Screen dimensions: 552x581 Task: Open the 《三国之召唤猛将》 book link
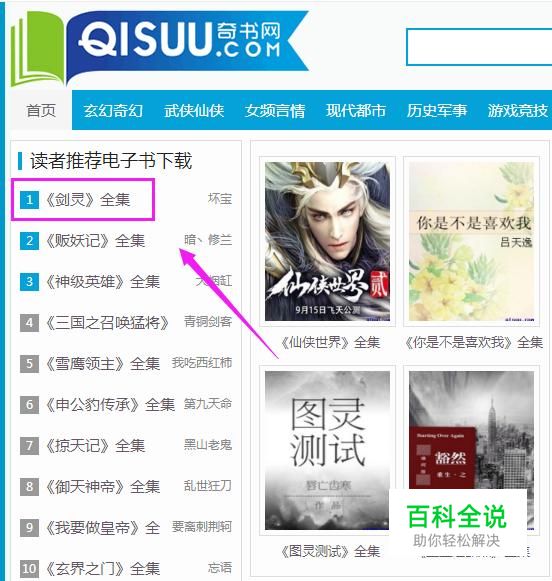107,322
